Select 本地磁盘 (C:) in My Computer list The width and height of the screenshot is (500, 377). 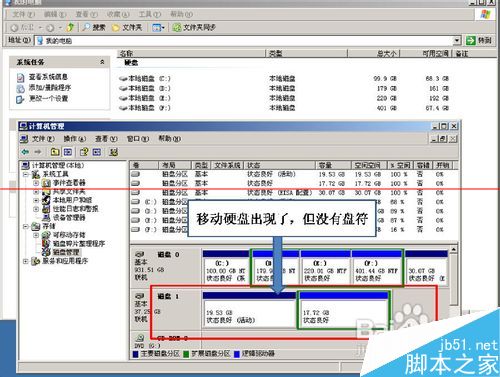[x=145, y=79]
